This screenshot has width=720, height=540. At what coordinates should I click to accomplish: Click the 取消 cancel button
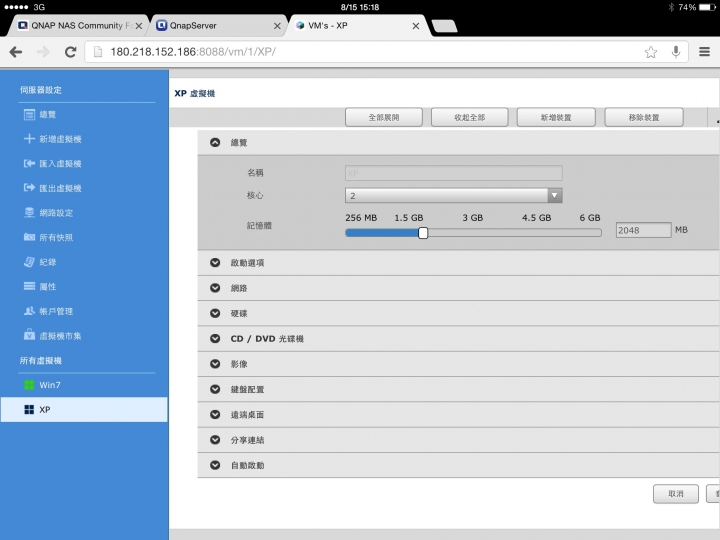coord(676,494)
